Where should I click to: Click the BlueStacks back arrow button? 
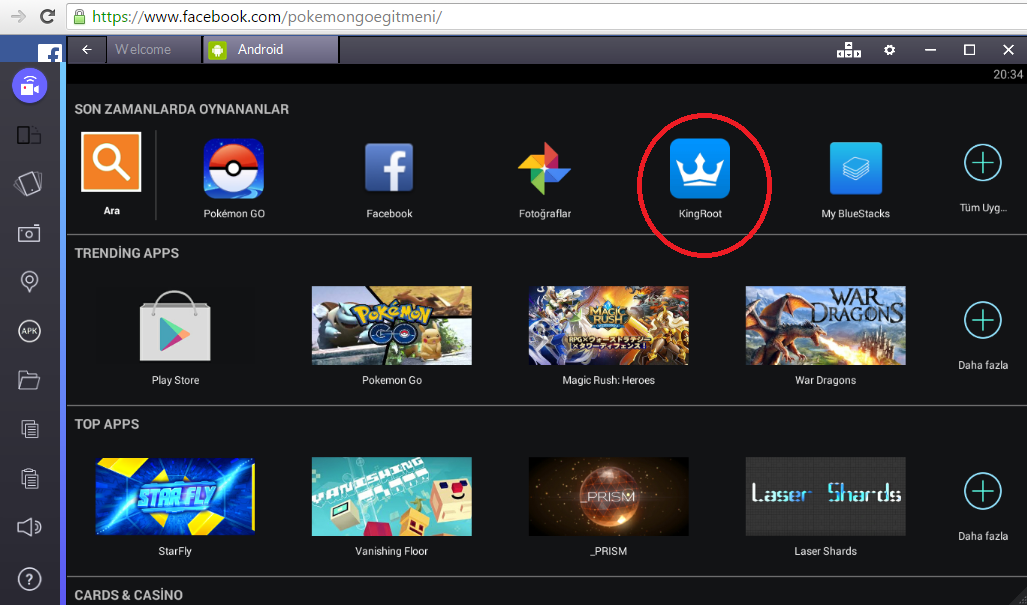click(x=86, y=50)
